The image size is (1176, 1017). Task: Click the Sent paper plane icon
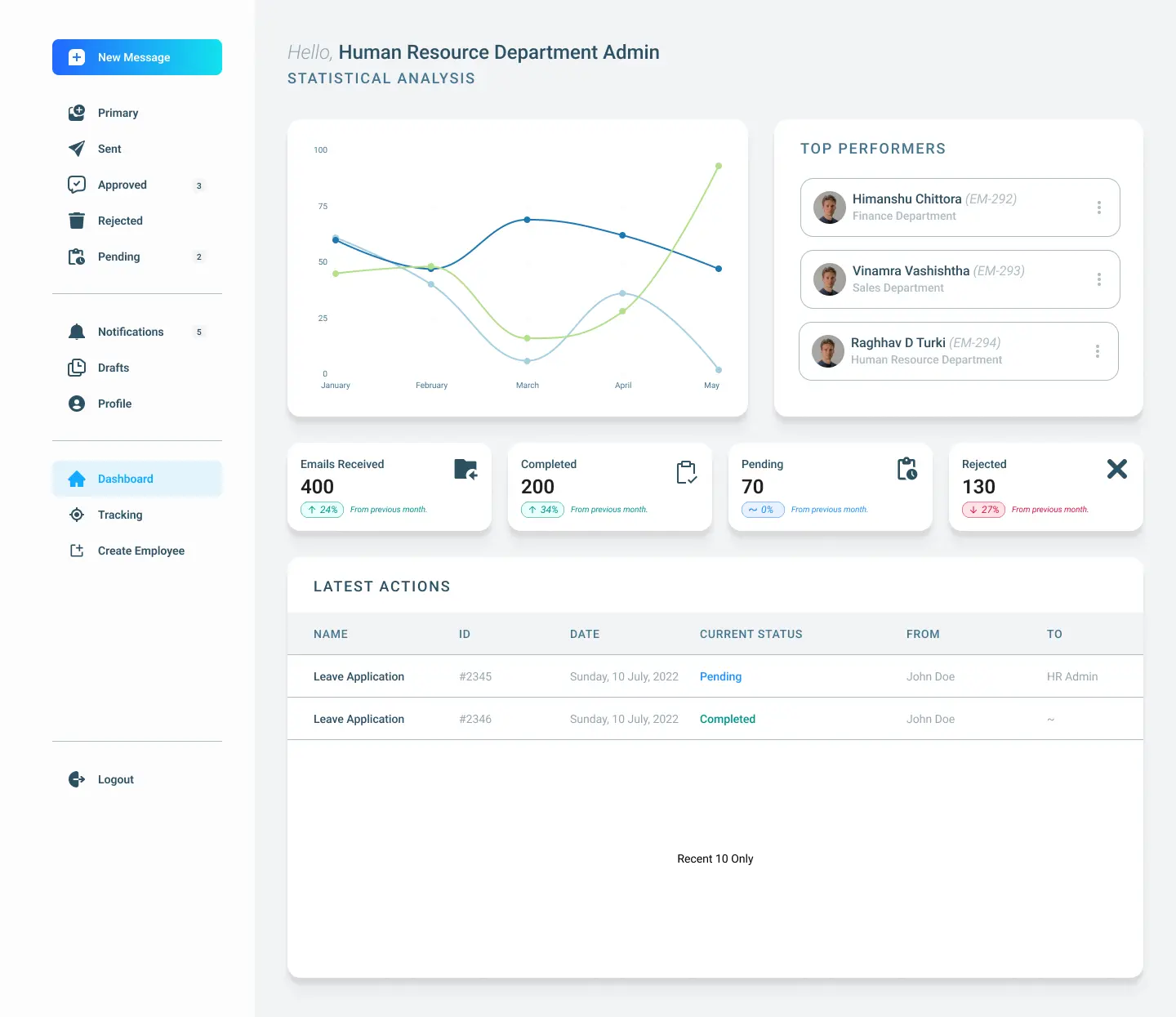point(77,149)
